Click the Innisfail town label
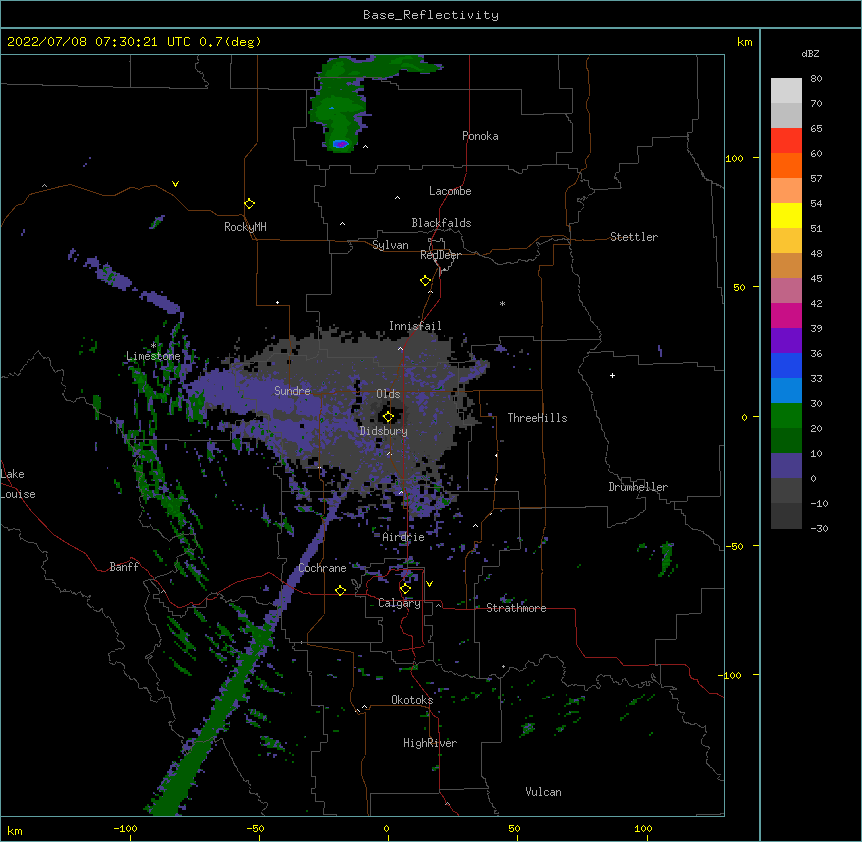The height and width of the screenshot is (842, 862). click(x=415, y=326)
